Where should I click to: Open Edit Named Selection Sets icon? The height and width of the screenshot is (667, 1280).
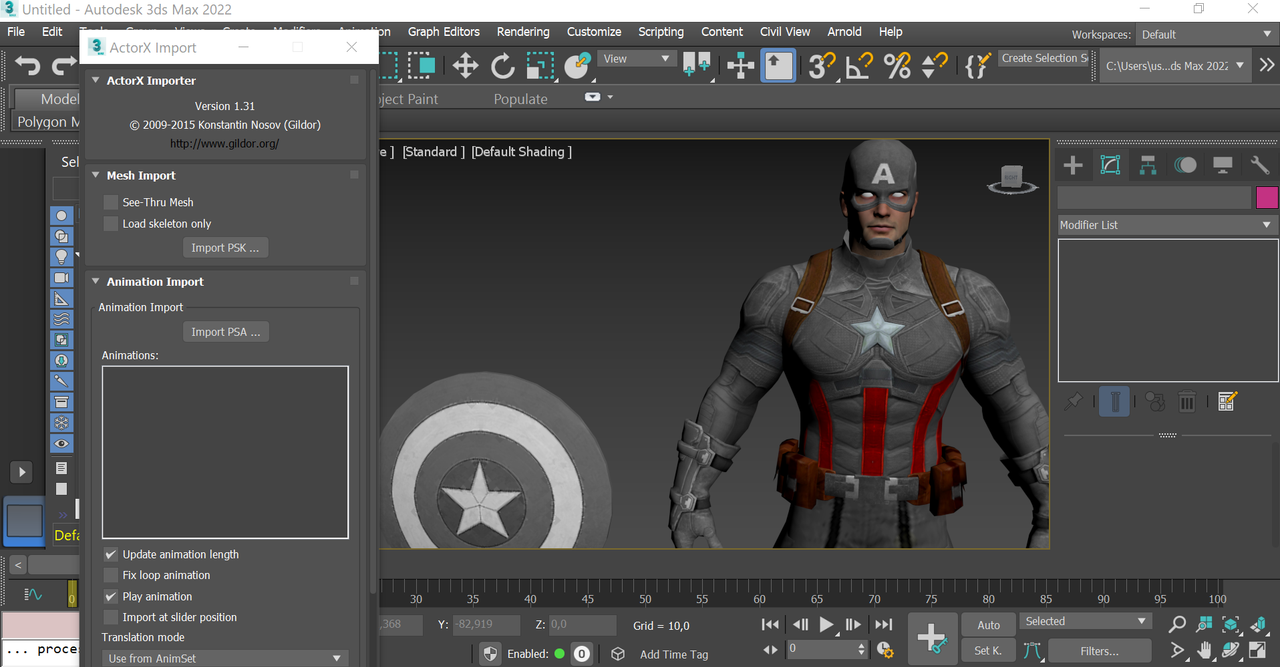click(x=977, y=66)
